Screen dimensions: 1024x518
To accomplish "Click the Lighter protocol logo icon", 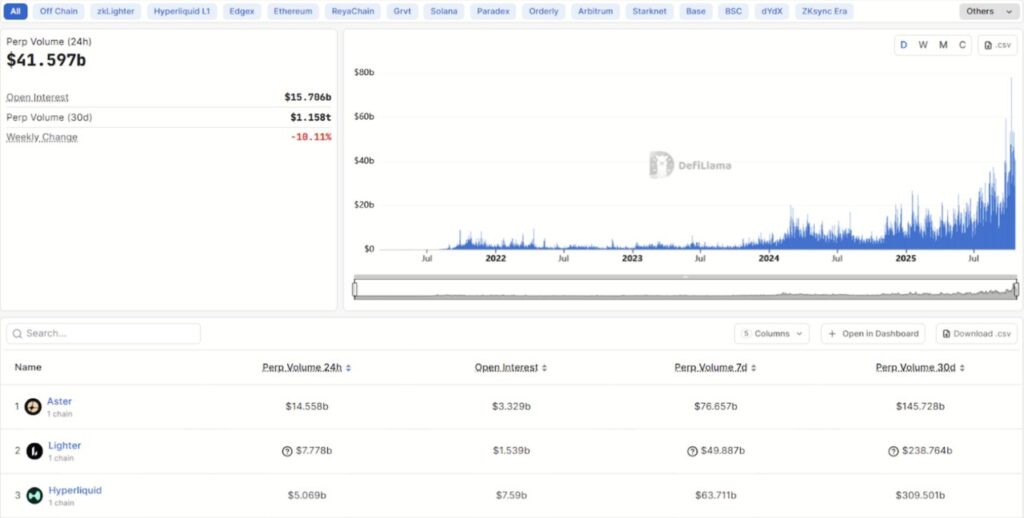I will pos(34,451).
